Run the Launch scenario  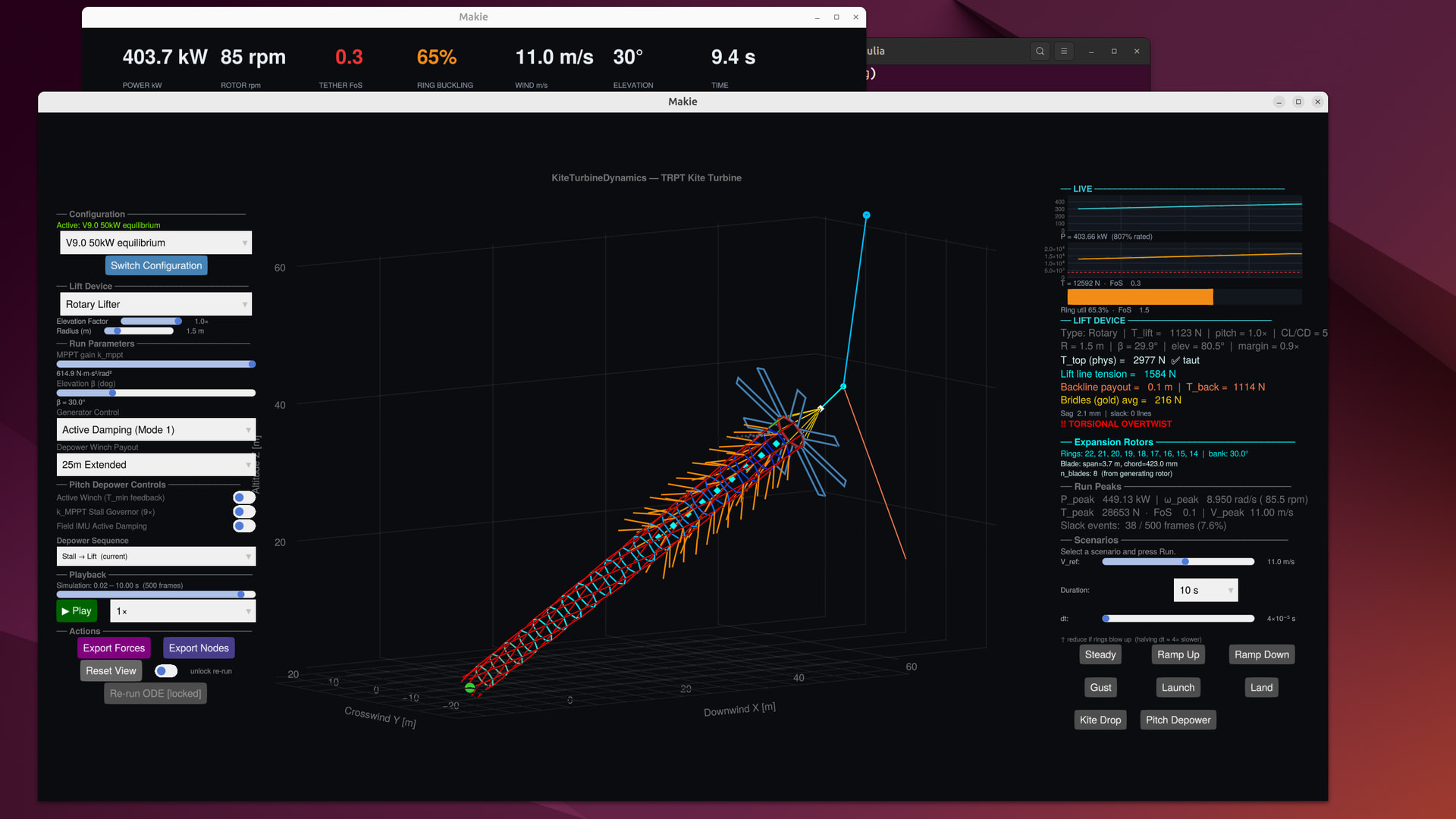pos(1178,688)
